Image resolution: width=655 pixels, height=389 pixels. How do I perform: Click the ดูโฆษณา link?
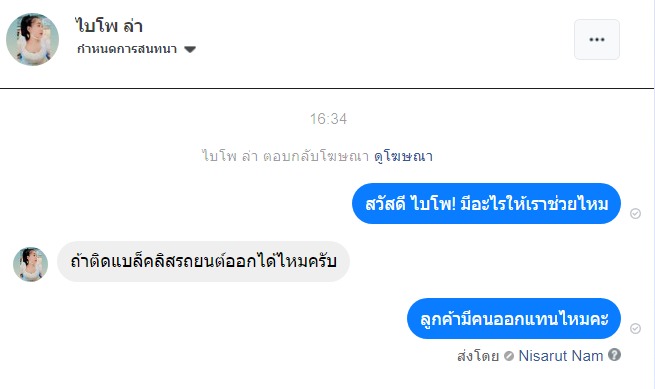tap(403, 156)
